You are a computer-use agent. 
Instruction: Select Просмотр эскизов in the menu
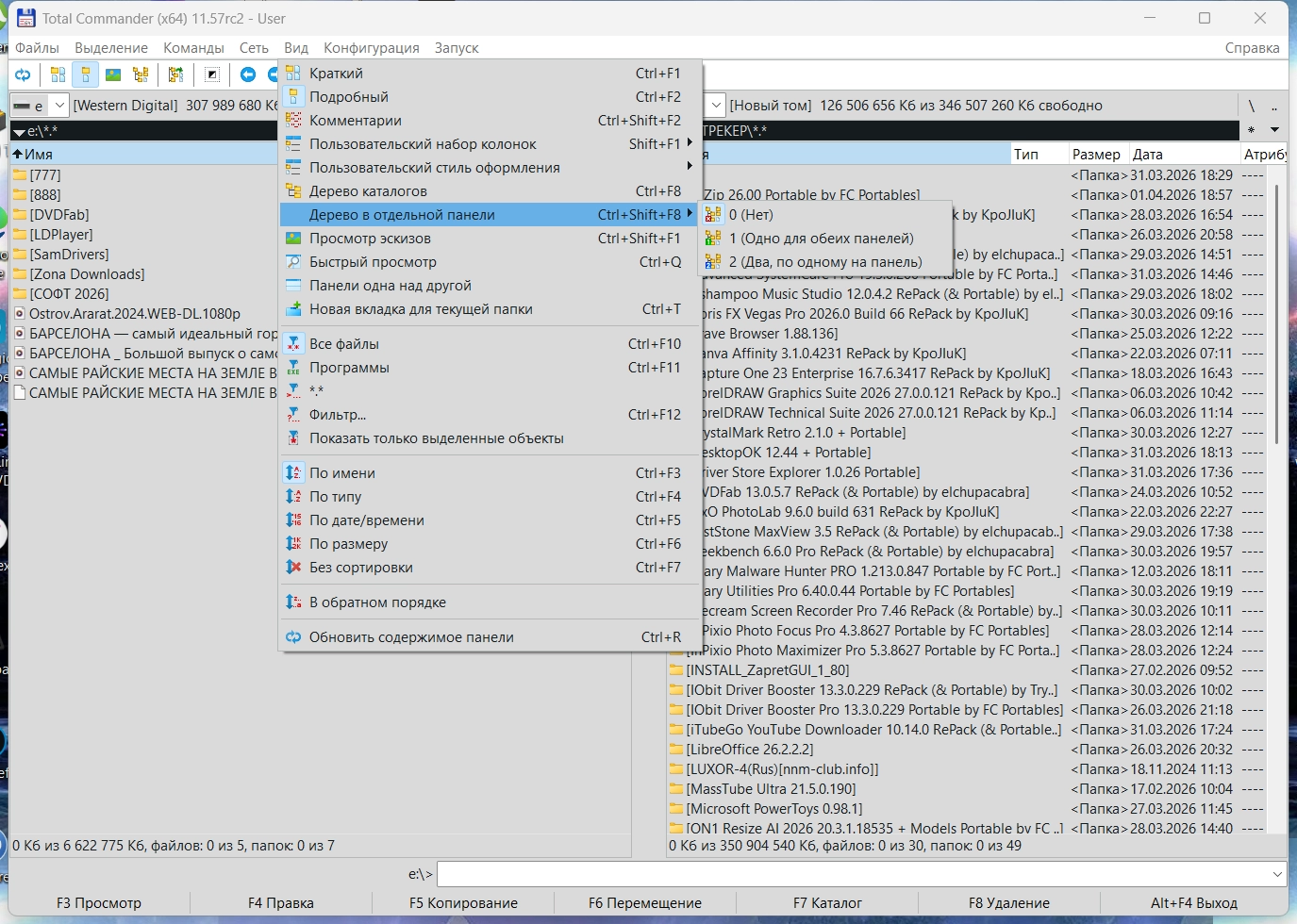(x=491, y=239)
